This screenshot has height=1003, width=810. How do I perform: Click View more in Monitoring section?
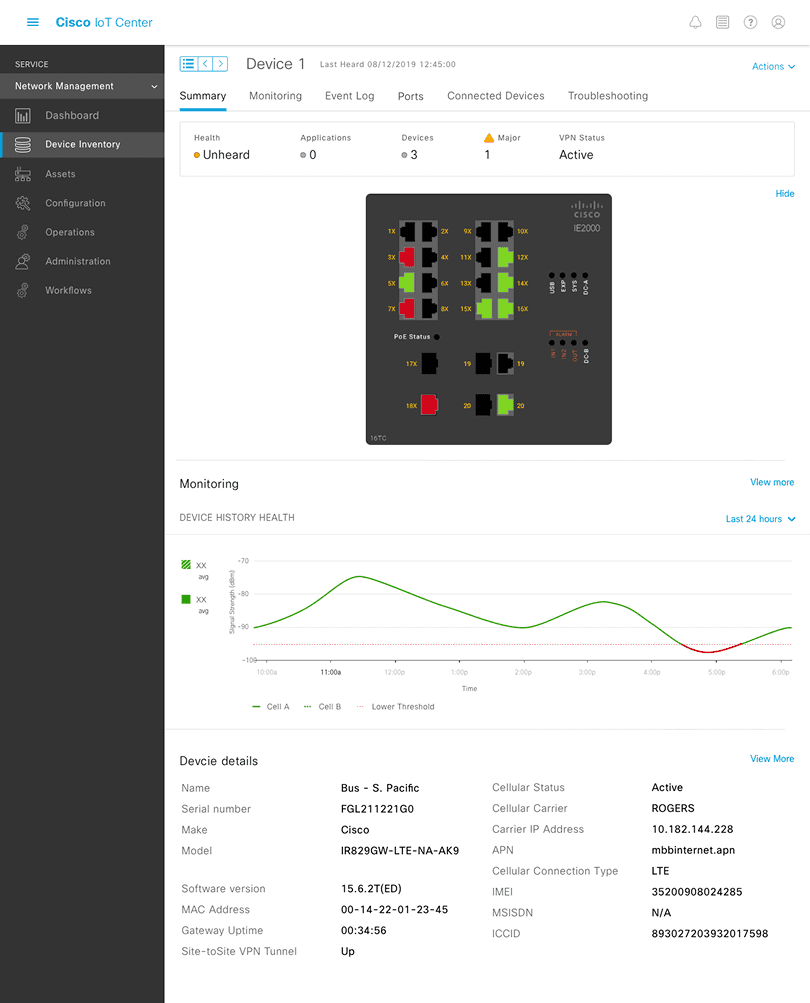[772, 482]
